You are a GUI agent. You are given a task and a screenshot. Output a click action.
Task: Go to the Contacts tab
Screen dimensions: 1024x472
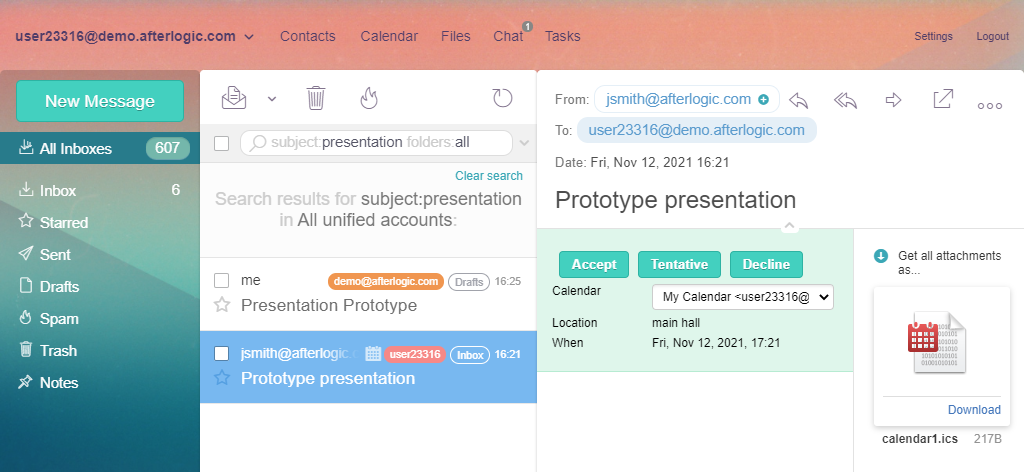coord(307,36)
